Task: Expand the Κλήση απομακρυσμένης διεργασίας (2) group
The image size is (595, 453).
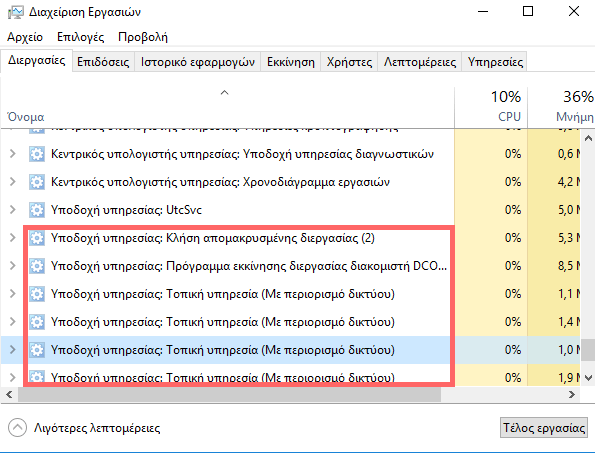Action: tap(13, 238)
